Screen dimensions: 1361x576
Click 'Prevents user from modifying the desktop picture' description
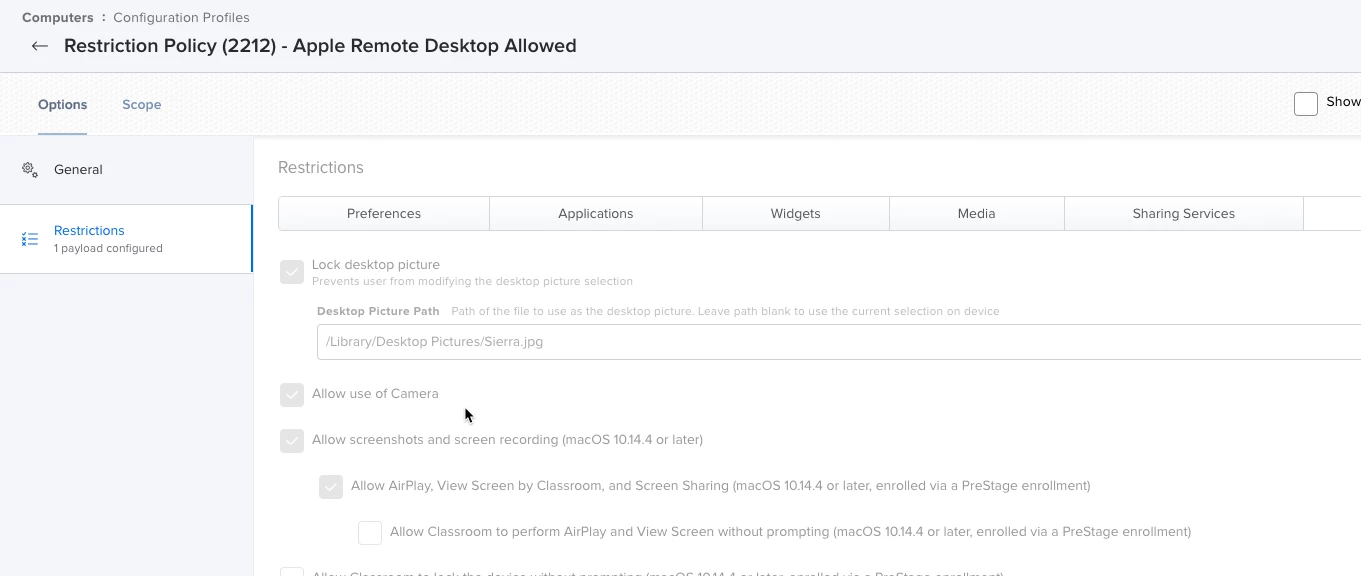pos(472,281)
